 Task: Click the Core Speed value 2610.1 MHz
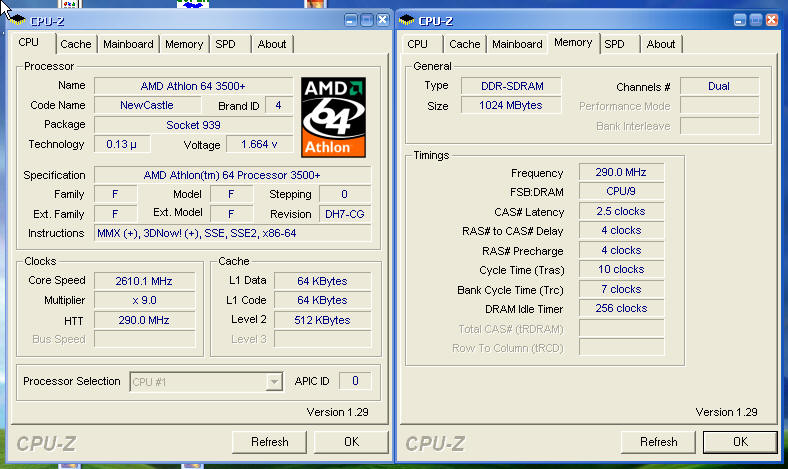point(144,281)
